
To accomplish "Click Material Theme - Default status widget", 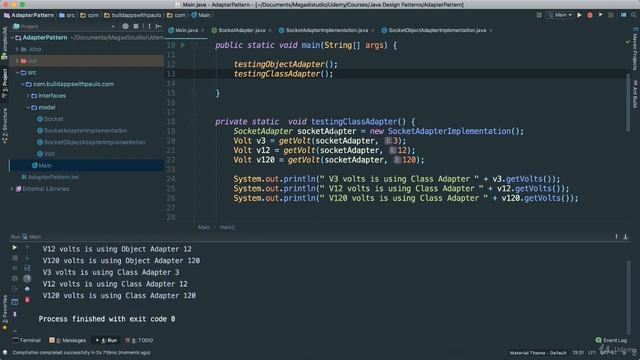I will 538,353.
